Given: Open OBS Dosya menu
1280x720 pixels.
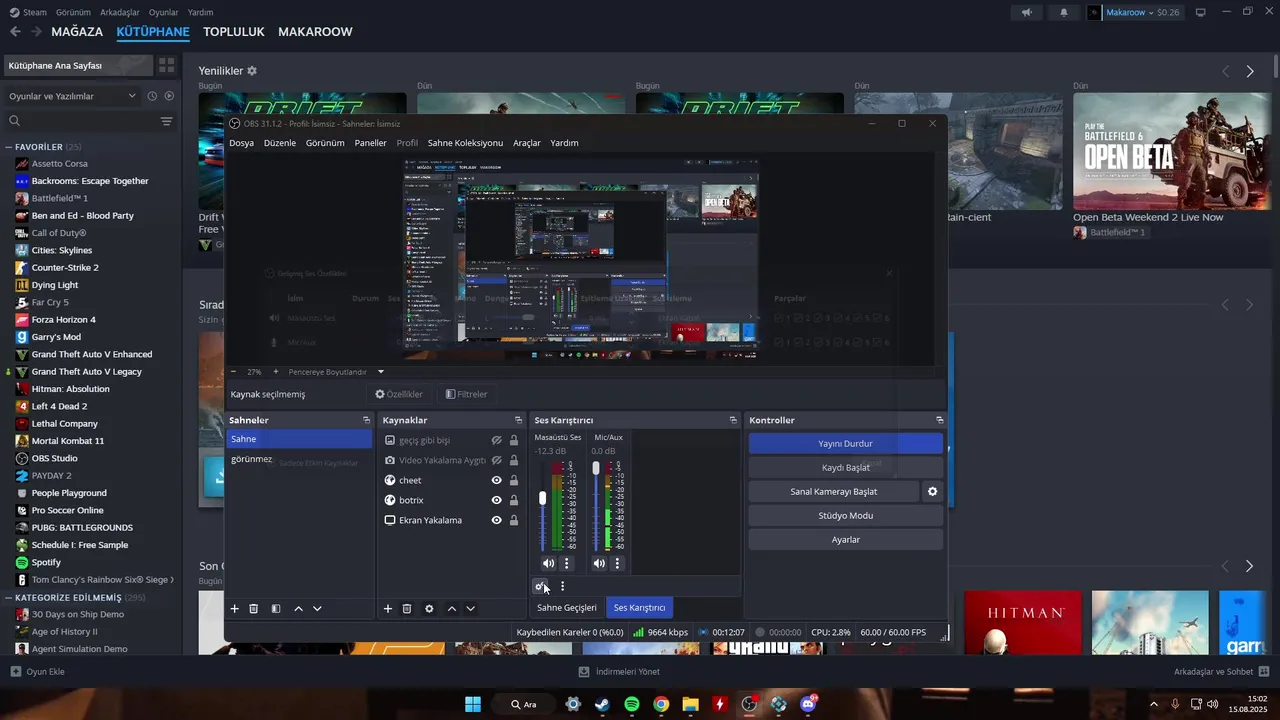Looking at the screenshot, I should click(241, 143).
